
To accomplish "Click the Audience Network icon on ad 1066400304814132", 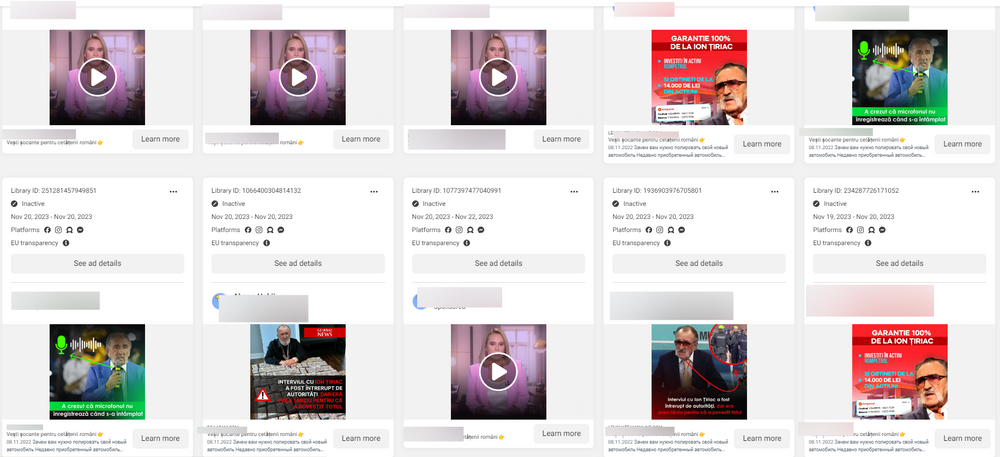I will (269, 230).
